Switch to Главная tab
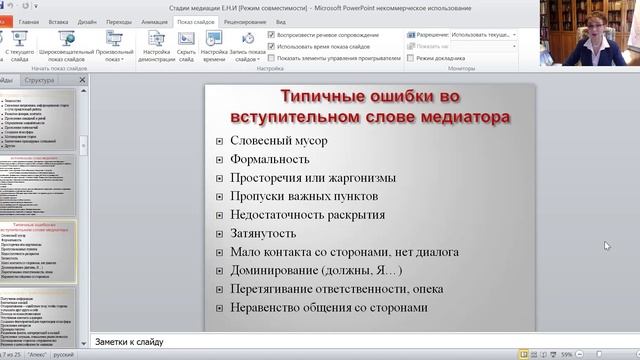The width and height of the screenshot is (640, 360). 29,22
